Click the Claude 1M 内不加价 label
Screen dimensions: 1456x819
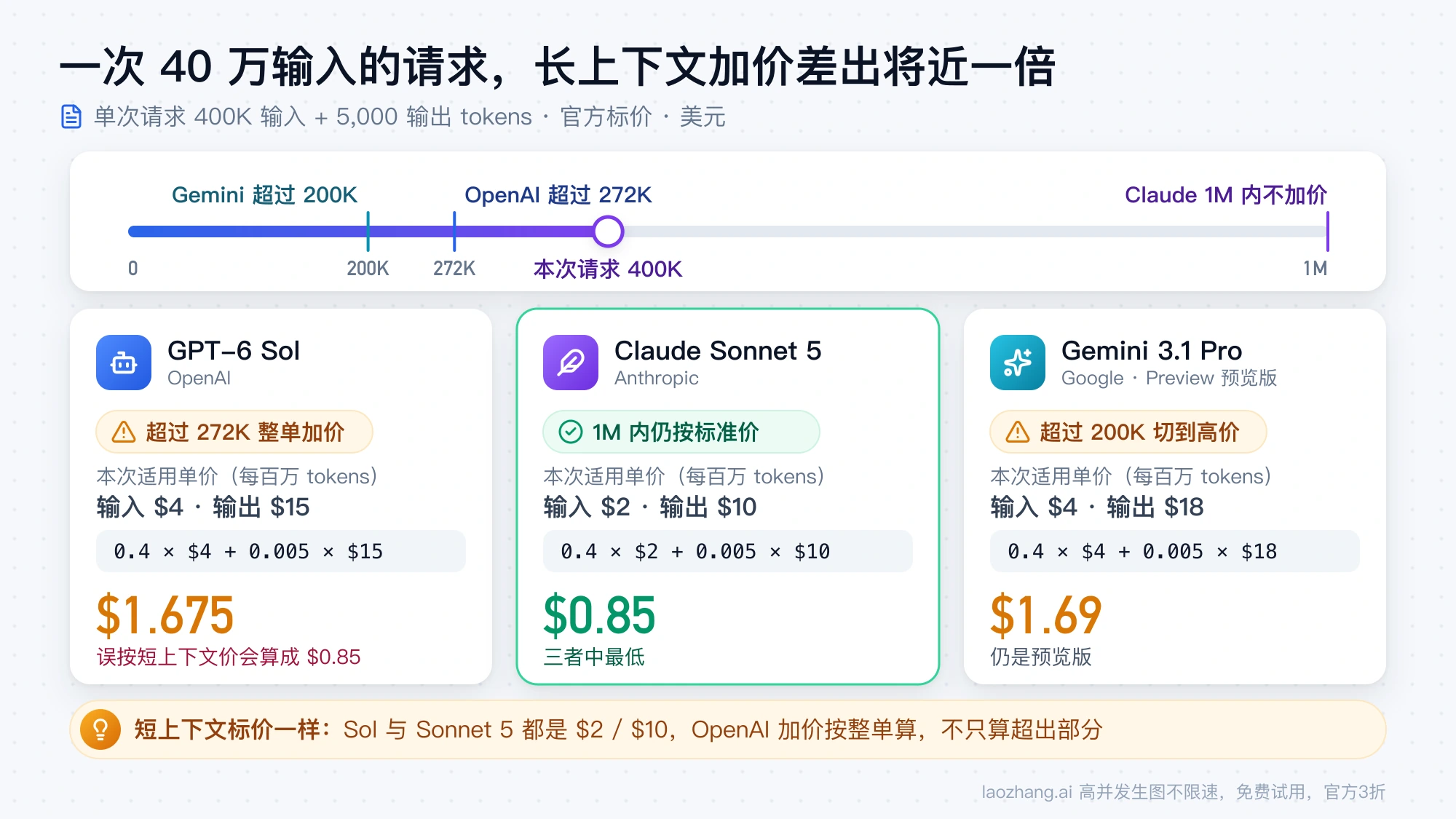pyautogui.click(x=1226, y=195)
